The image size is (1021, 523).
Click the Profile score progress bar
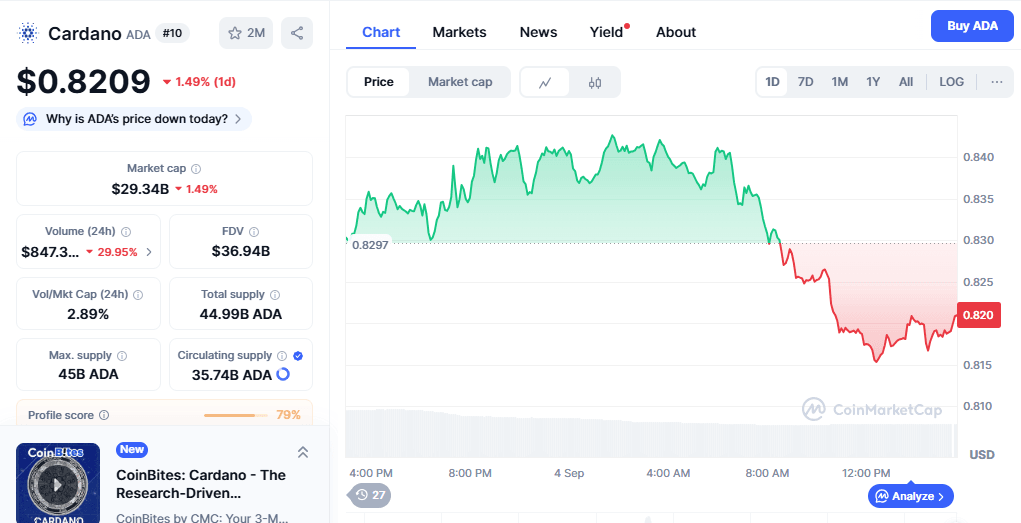[x=235, y=416]
